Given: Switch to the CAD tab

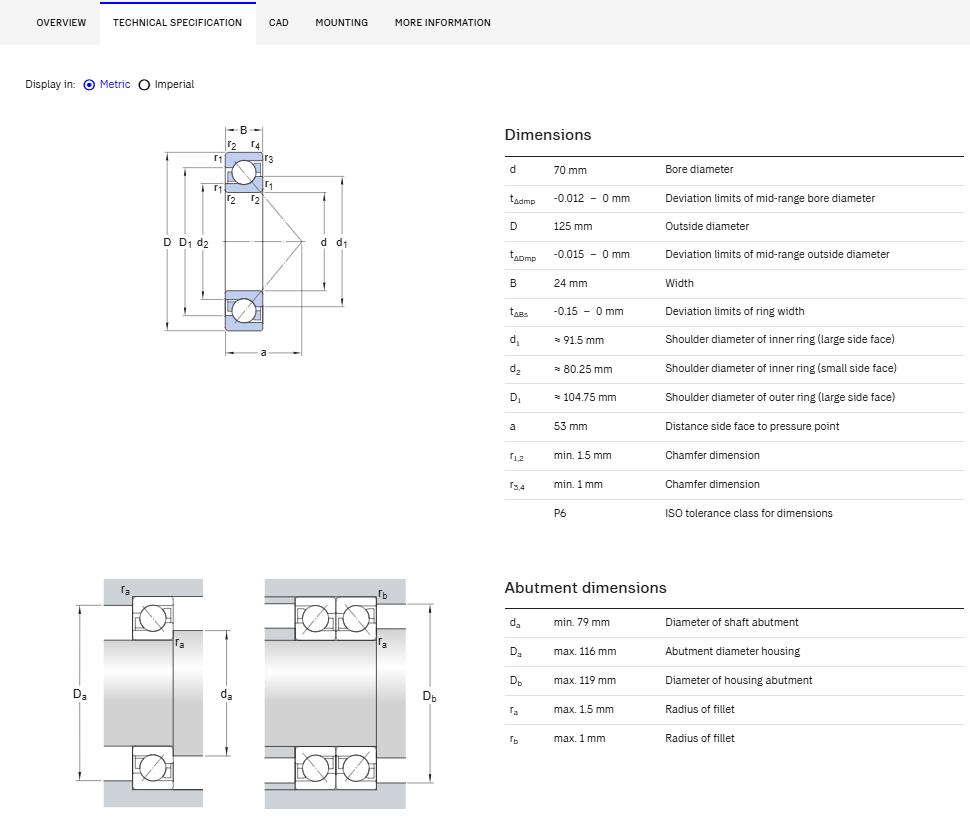Looking at the screenshot, I should click(278, 23).
